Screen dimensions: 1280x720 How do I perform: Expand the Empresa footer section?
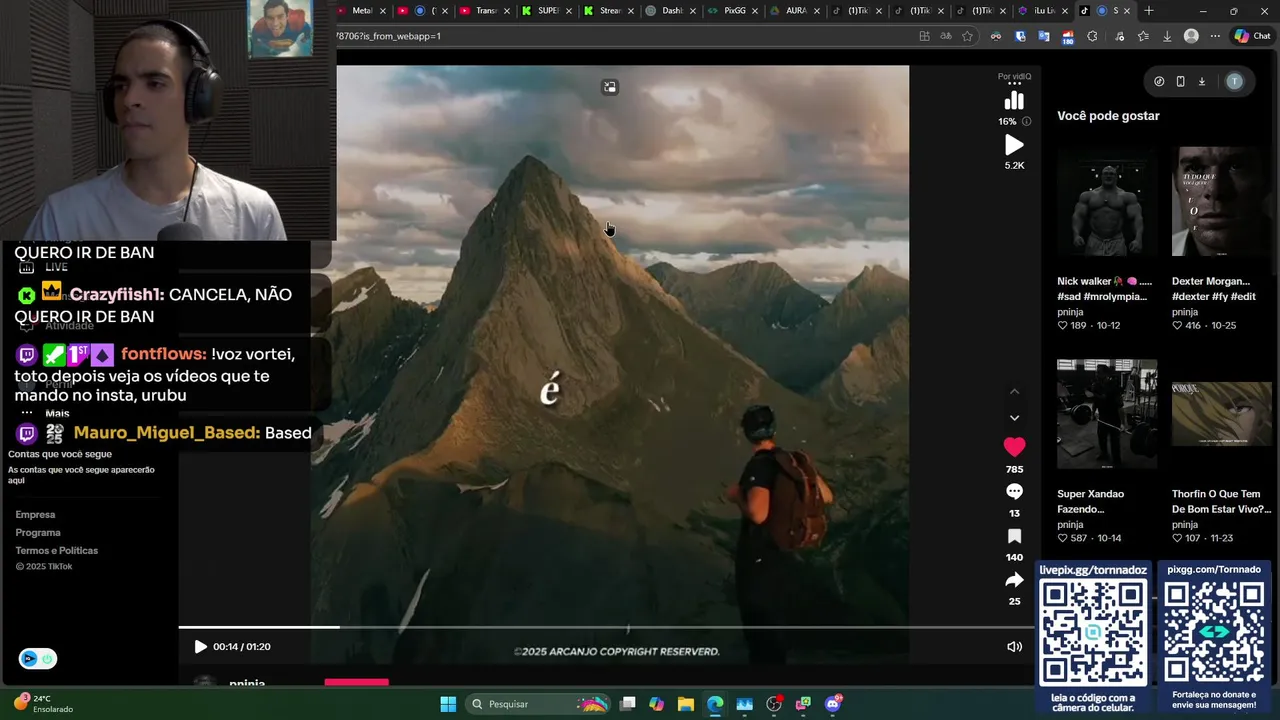pos(35,514)
